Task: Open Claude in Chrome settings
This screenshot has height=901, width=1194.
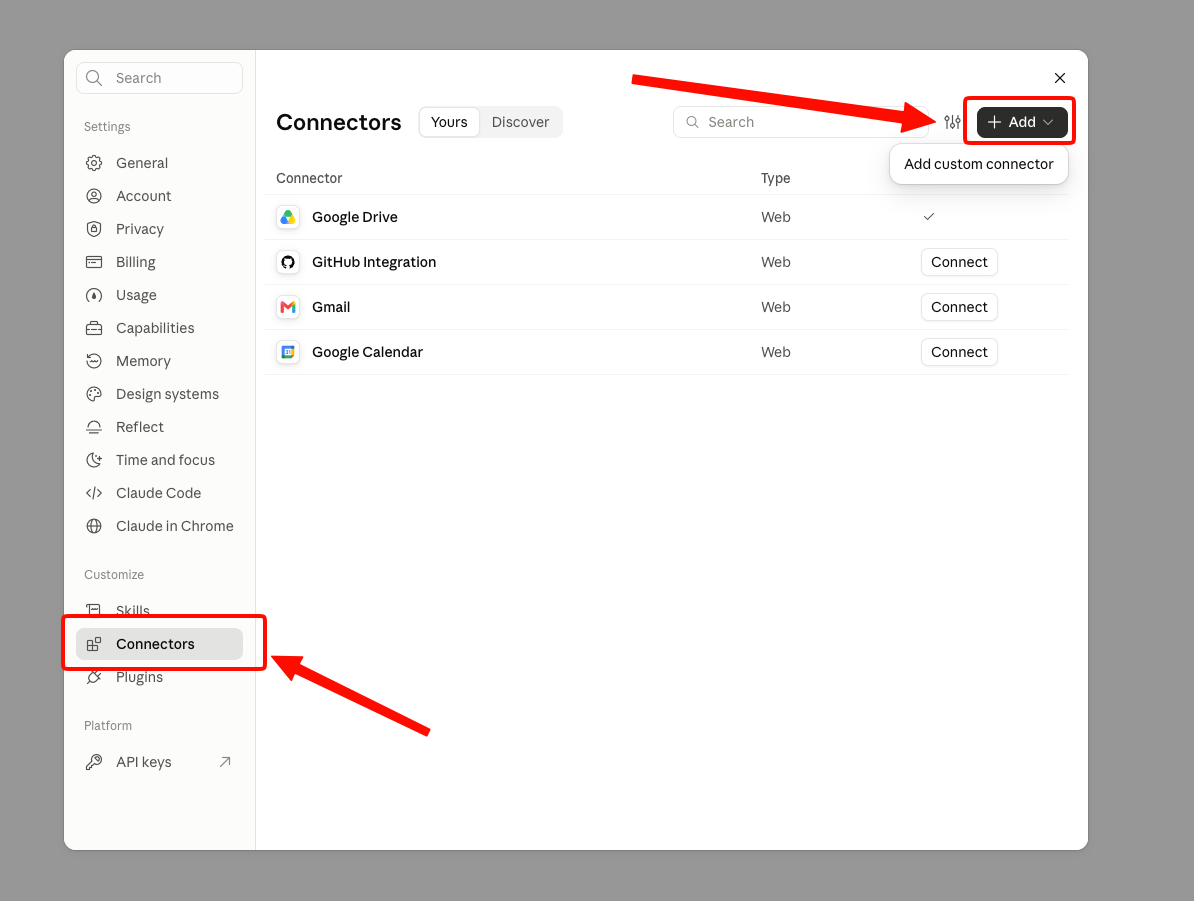Action: point(159,526)
